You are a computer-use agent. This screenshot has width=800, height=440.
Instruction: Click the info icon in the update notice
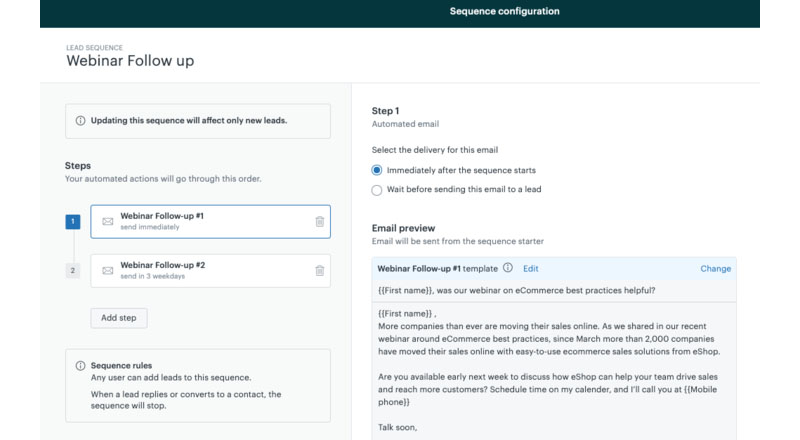click(x=80, y=121)
